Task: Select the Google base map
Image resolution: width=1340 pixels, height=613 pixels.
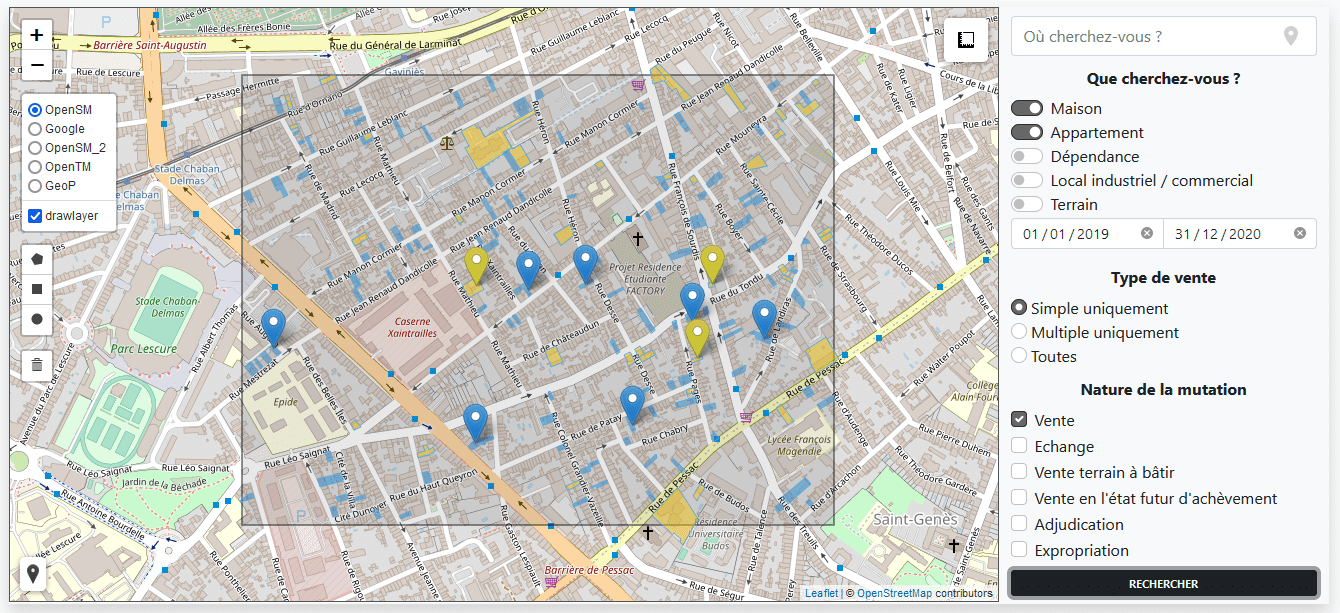Action: click(35, 129)
